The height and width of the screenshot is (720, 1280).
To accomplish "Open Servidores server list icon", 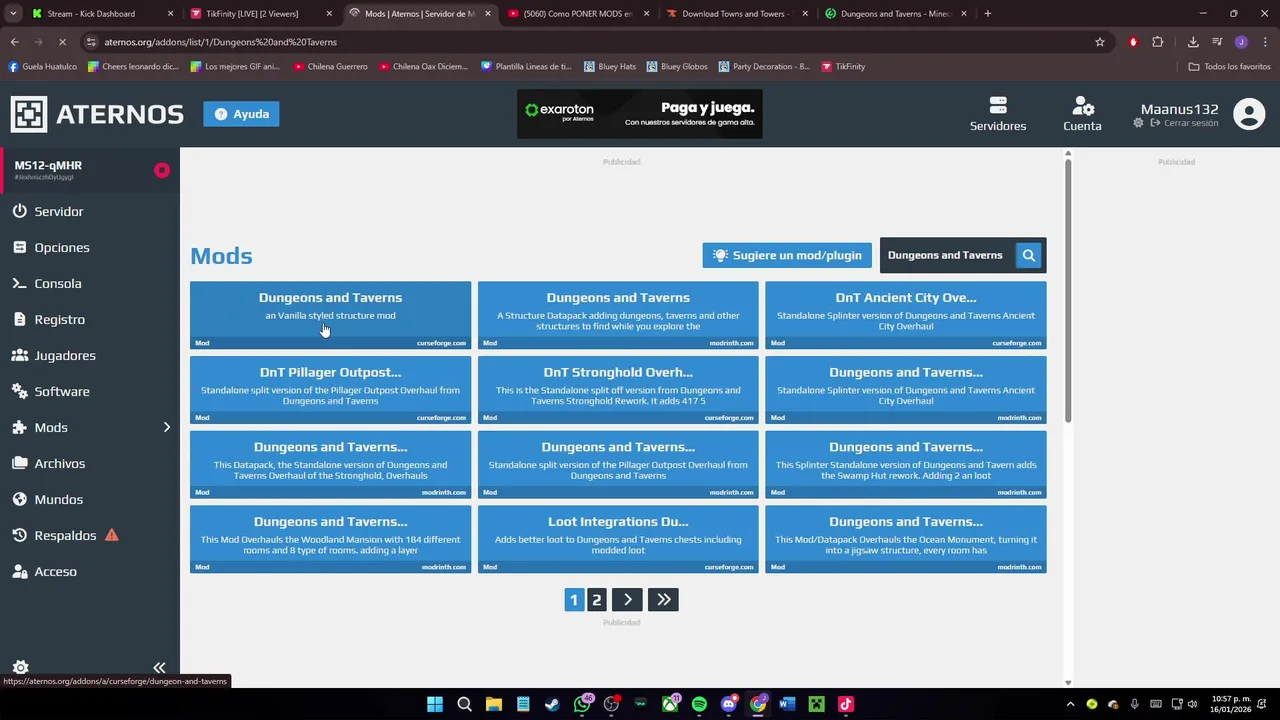I will pyautogui.click(x=998, y=105).
